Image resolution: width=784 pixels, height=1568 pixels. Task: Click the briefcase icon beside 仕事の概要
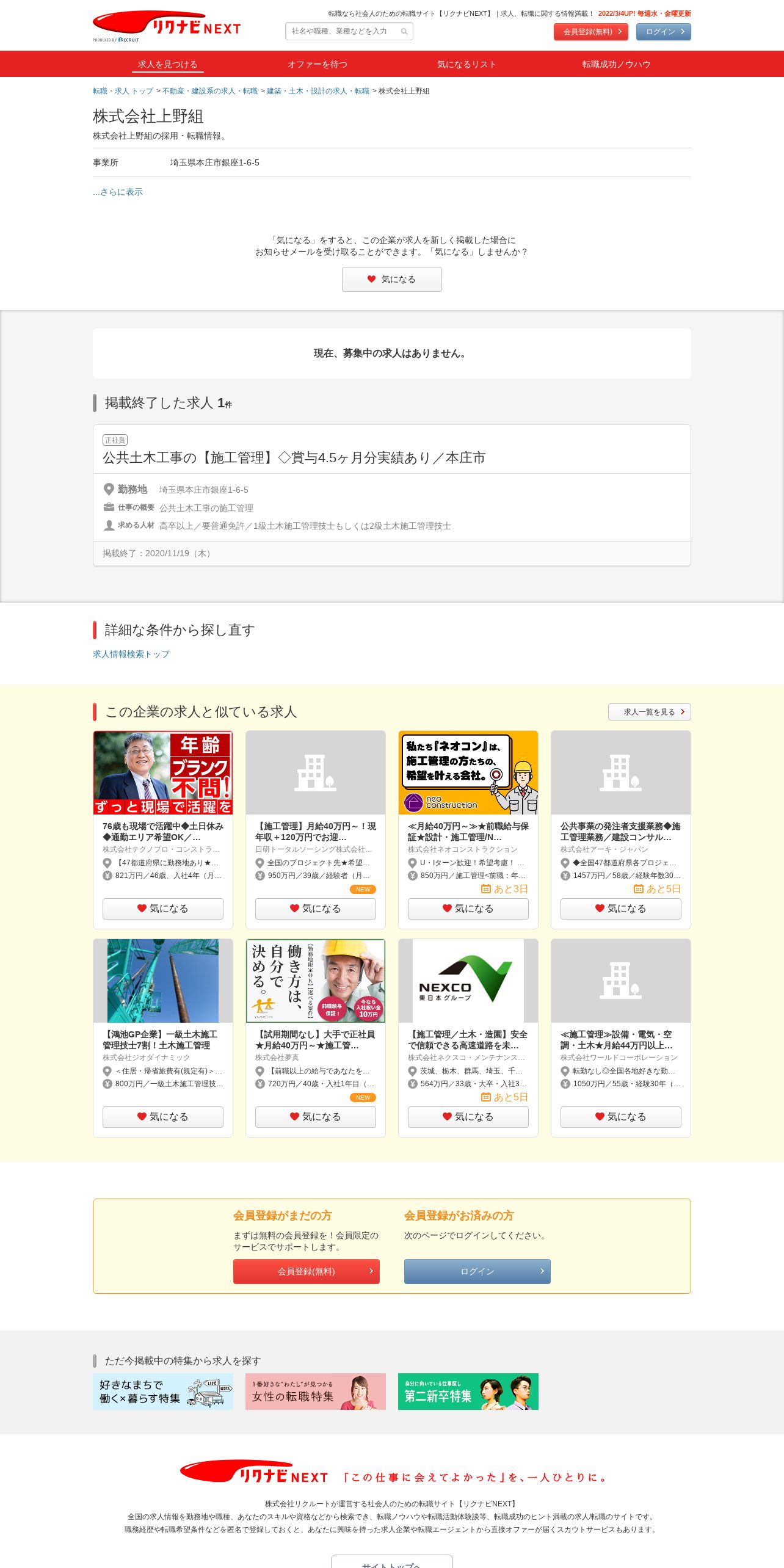pyautogui.click(x=109, y=507)
